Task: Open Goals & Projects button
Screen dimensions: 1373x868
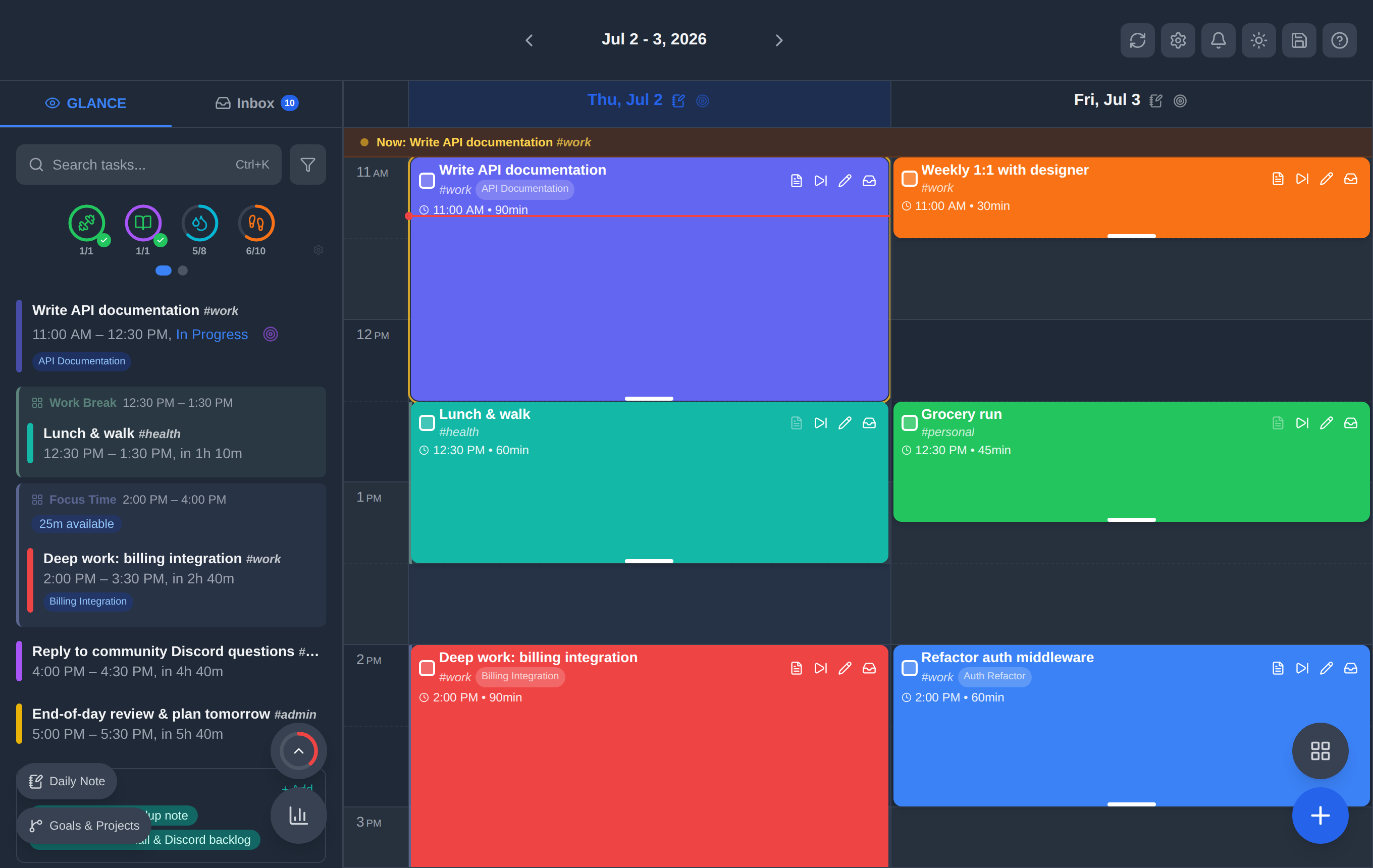Action: tap(84, 826)
